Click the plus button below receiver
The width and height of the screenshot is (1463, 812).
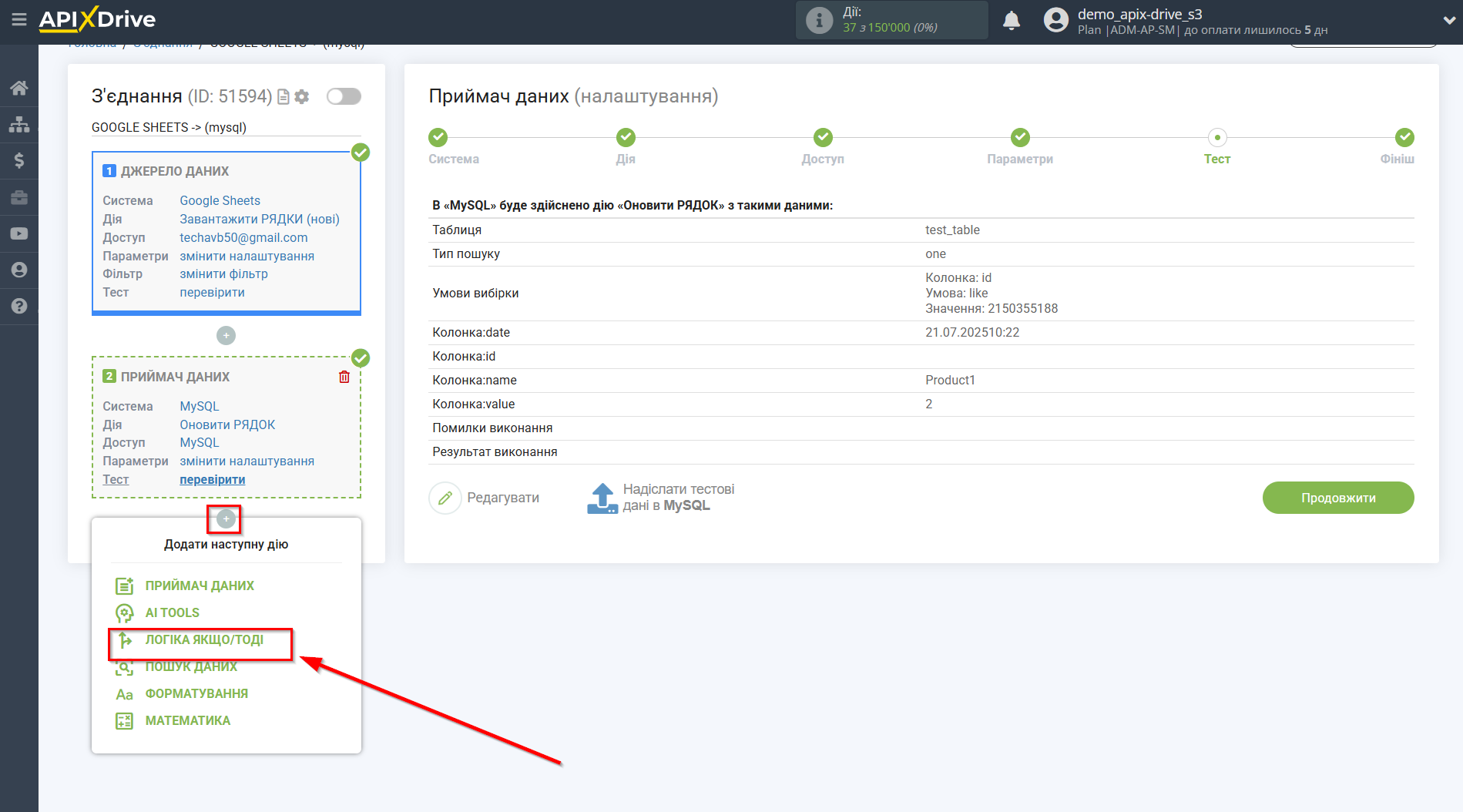click(x=226, y=519)
